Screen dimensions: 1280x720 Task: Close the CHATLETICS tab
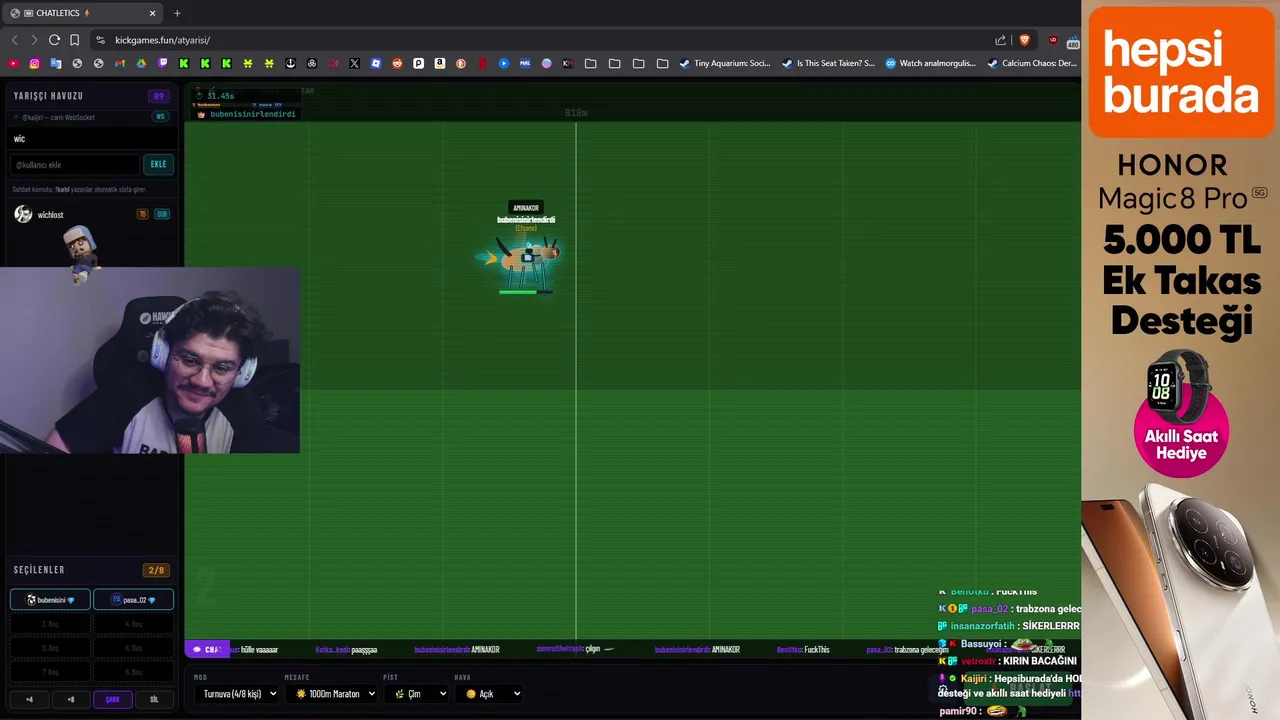point(153,13)
